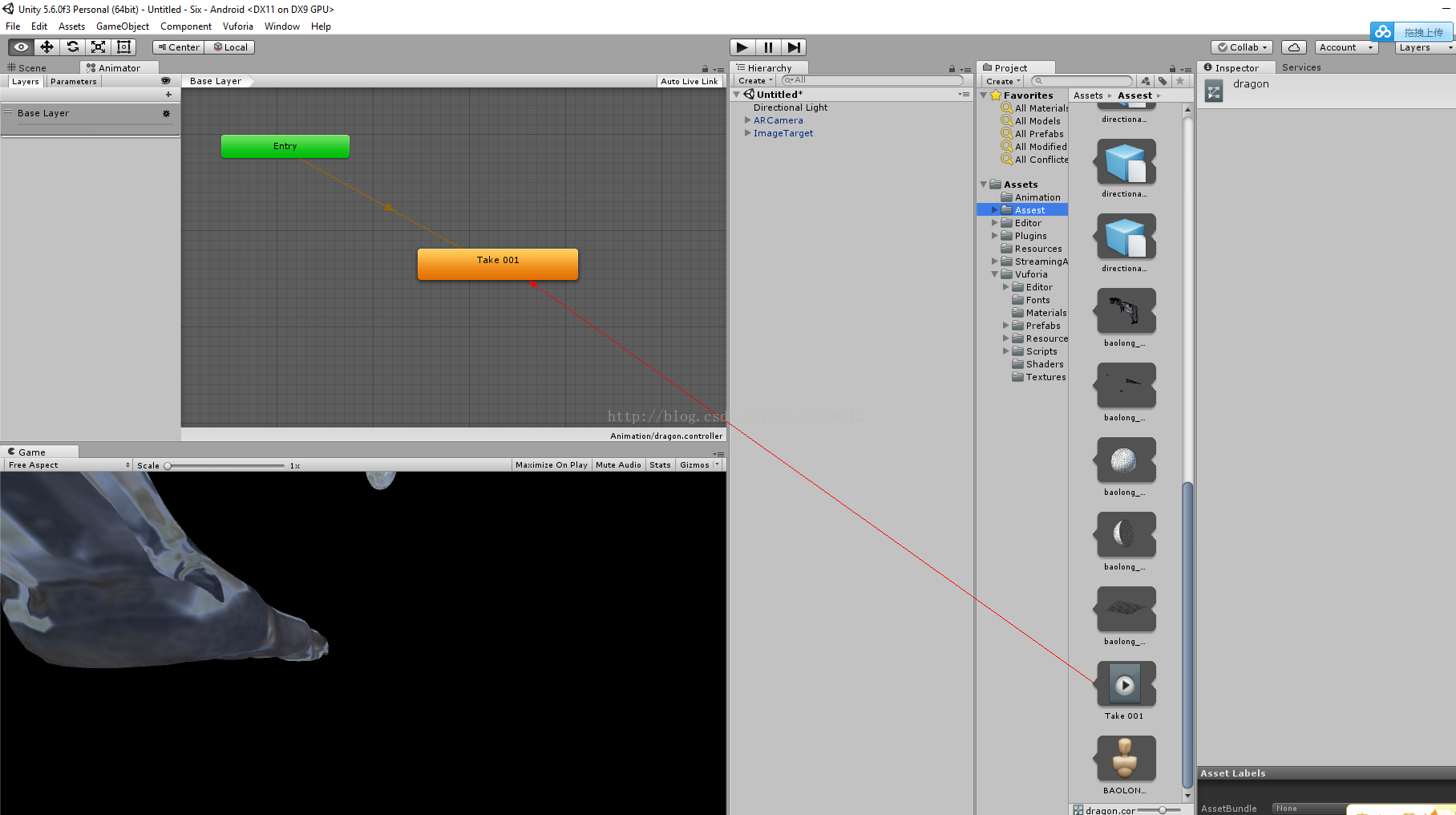Lock the Animator panel
Image resolution: width=1456 pixels, height=815 pixels.
click(x=705, y=69)
